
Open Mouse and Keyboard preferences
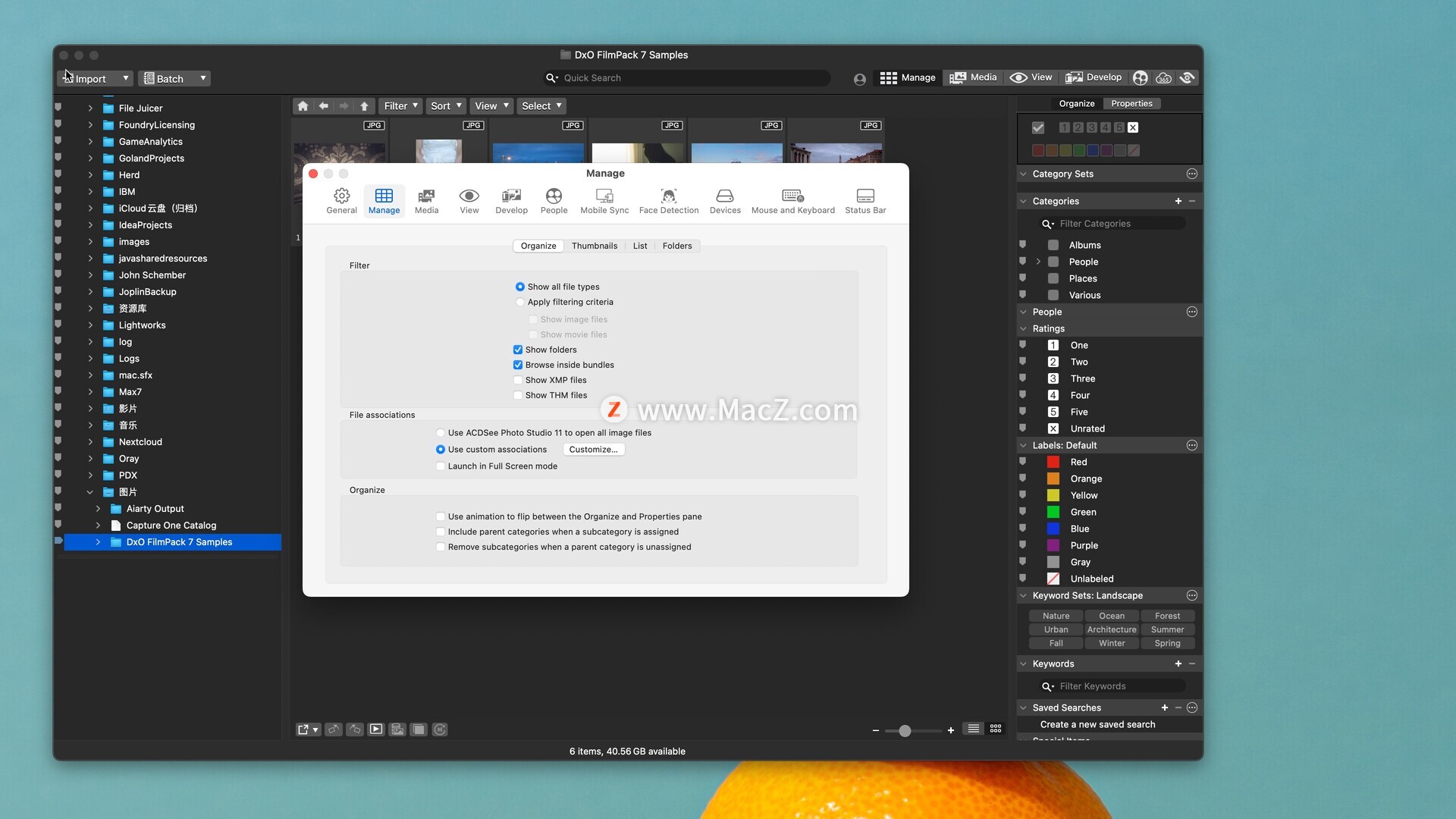[x=793, y=201]
